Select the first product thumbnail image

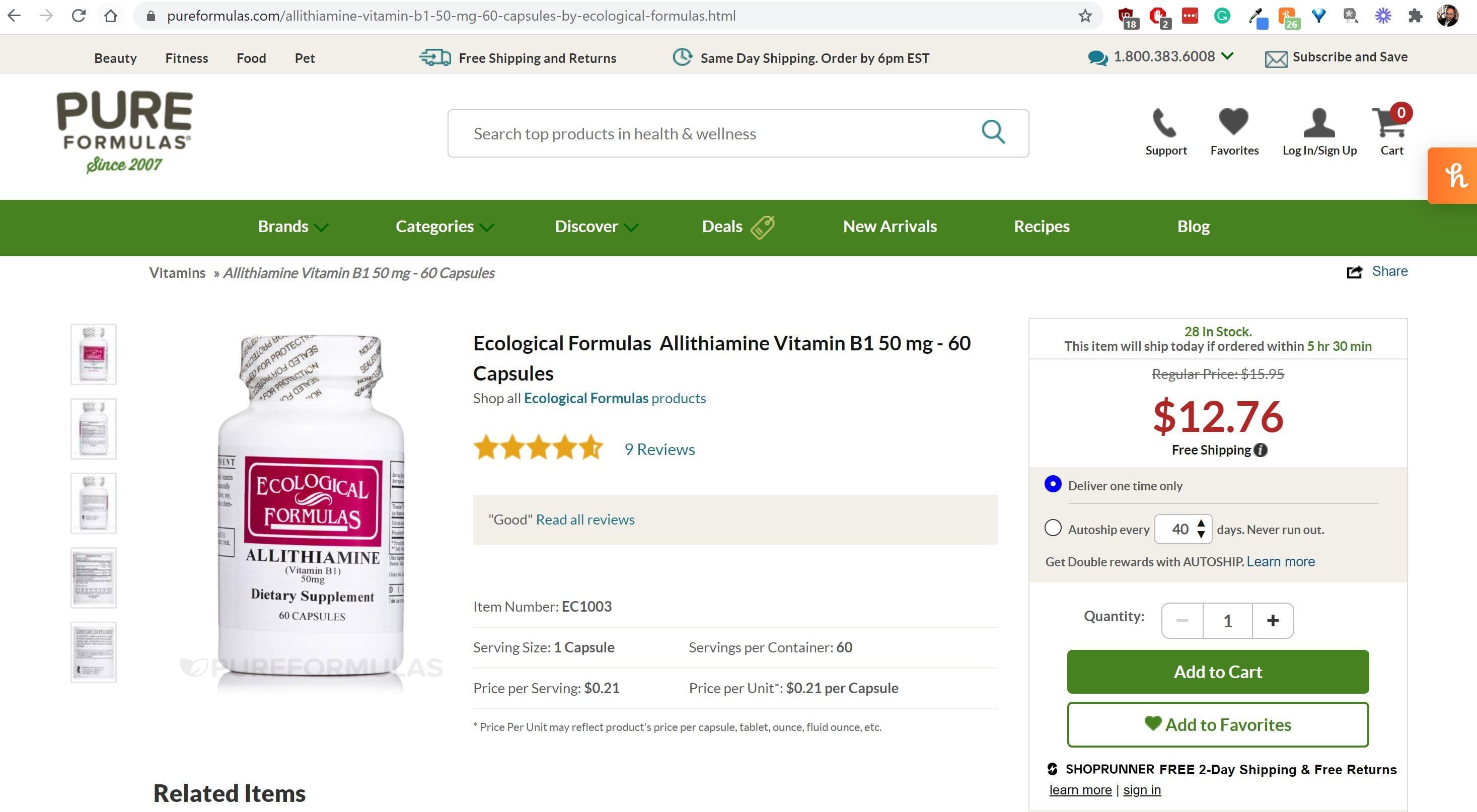(x=94, y=354)
